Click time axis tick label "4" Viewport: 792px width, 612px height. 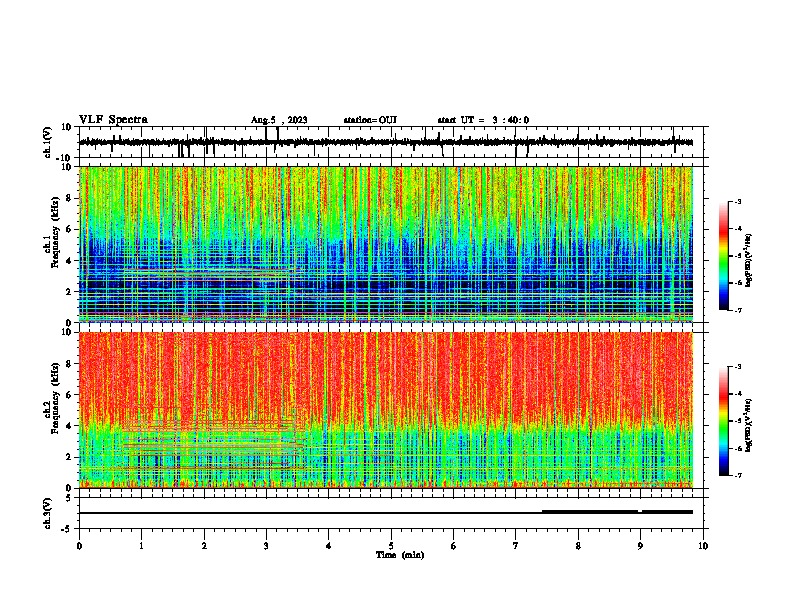[x=328, y=545]
